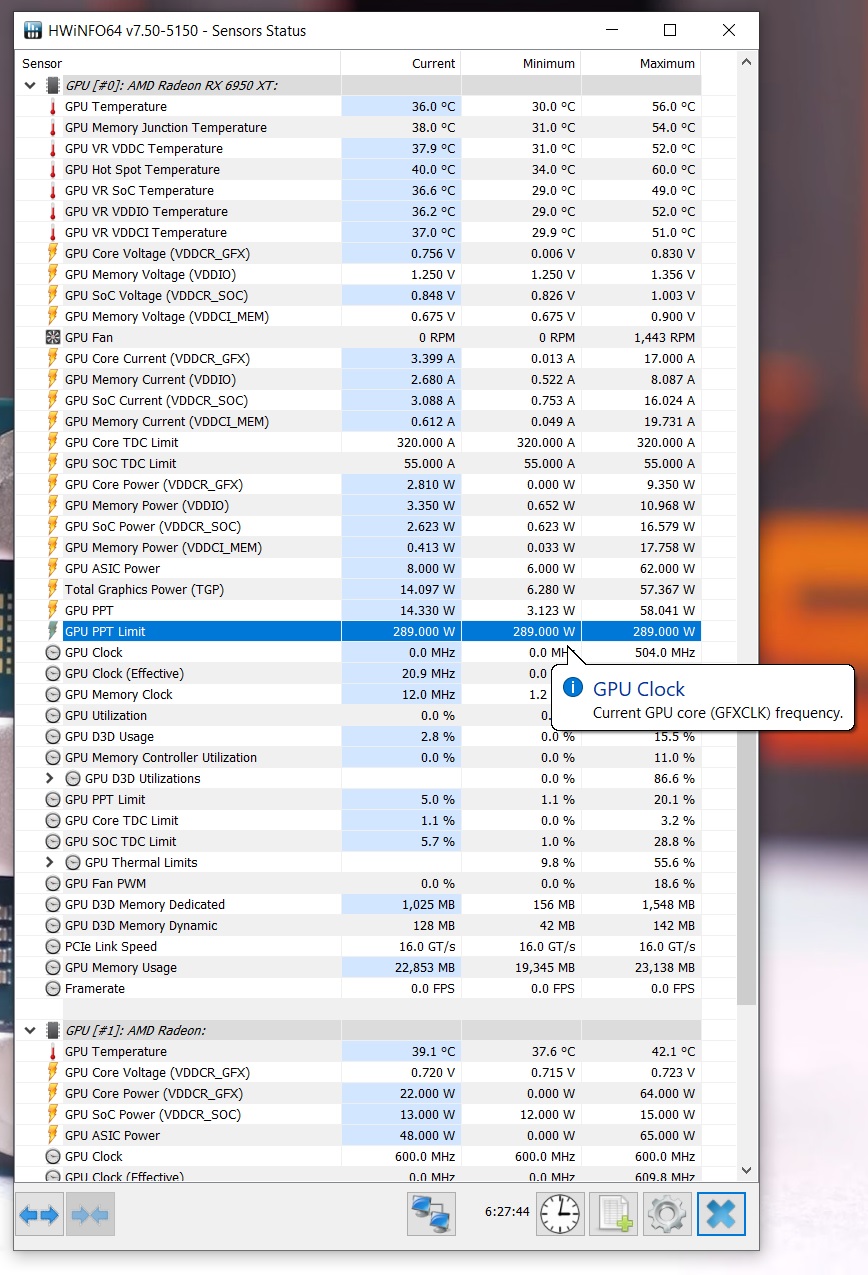
Task: Click chip icon of GPU [#1] header
Action: coord(53,1030)
